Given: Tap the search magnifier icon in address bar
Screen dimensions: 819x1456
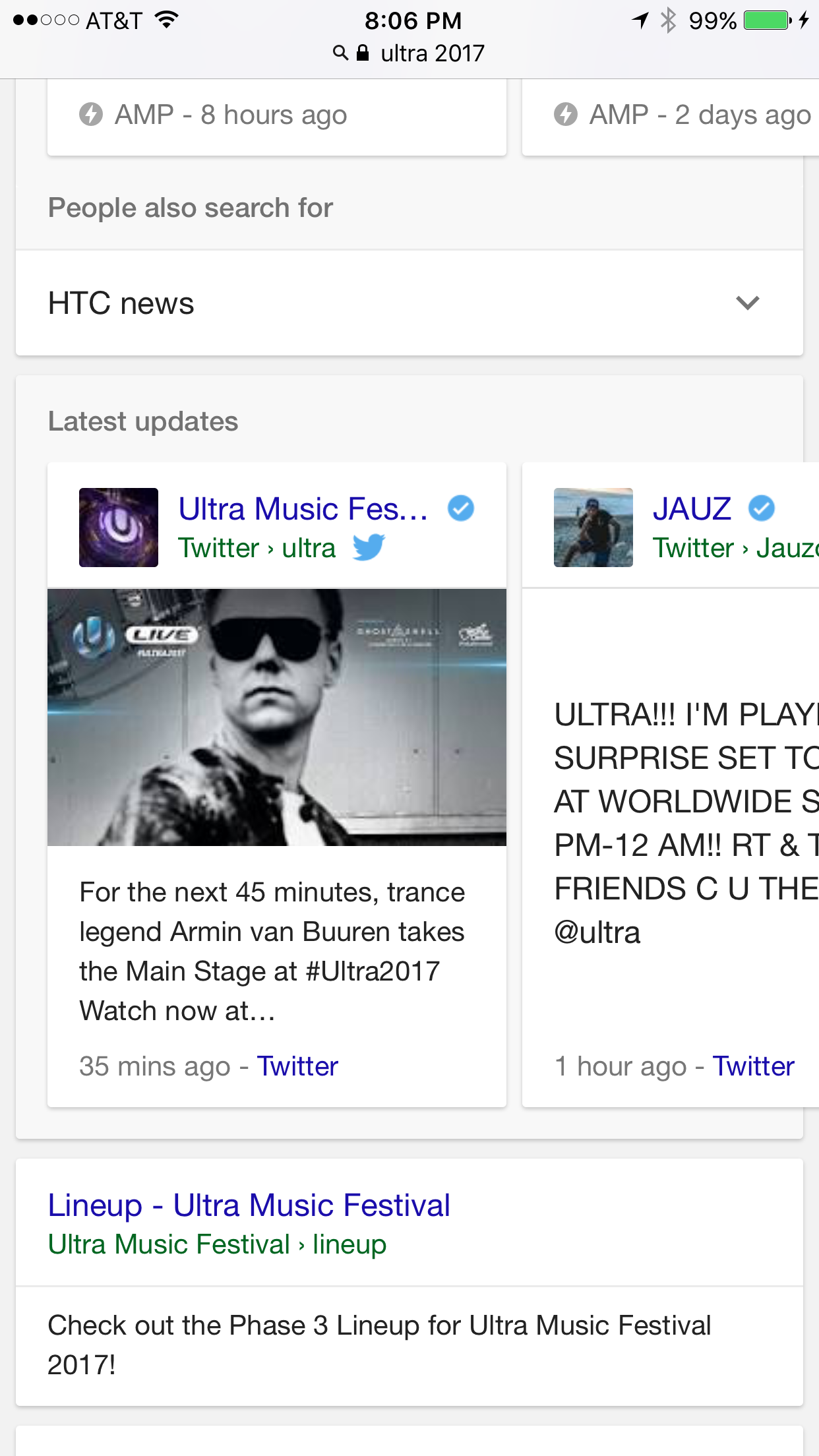Looking at the screenshot, I should (340, 53).
